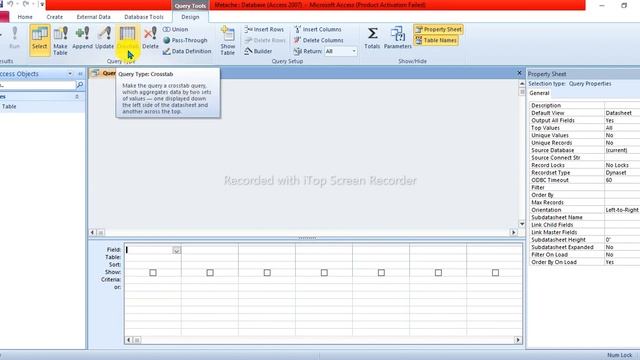Select the General tab in Property Sheet
Screen dimensions: 640x360
tap(539, 93)
